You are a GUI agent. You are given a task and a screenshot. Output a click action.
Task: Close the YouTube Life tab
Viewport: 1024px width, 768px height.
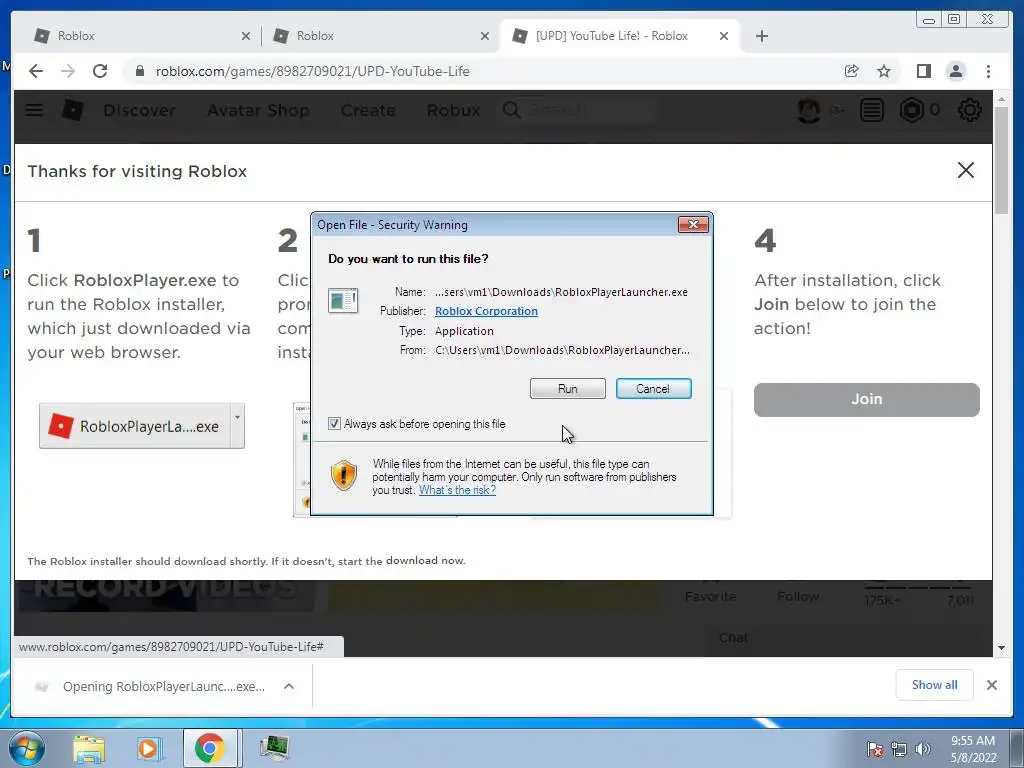click(x=724, y=36)
